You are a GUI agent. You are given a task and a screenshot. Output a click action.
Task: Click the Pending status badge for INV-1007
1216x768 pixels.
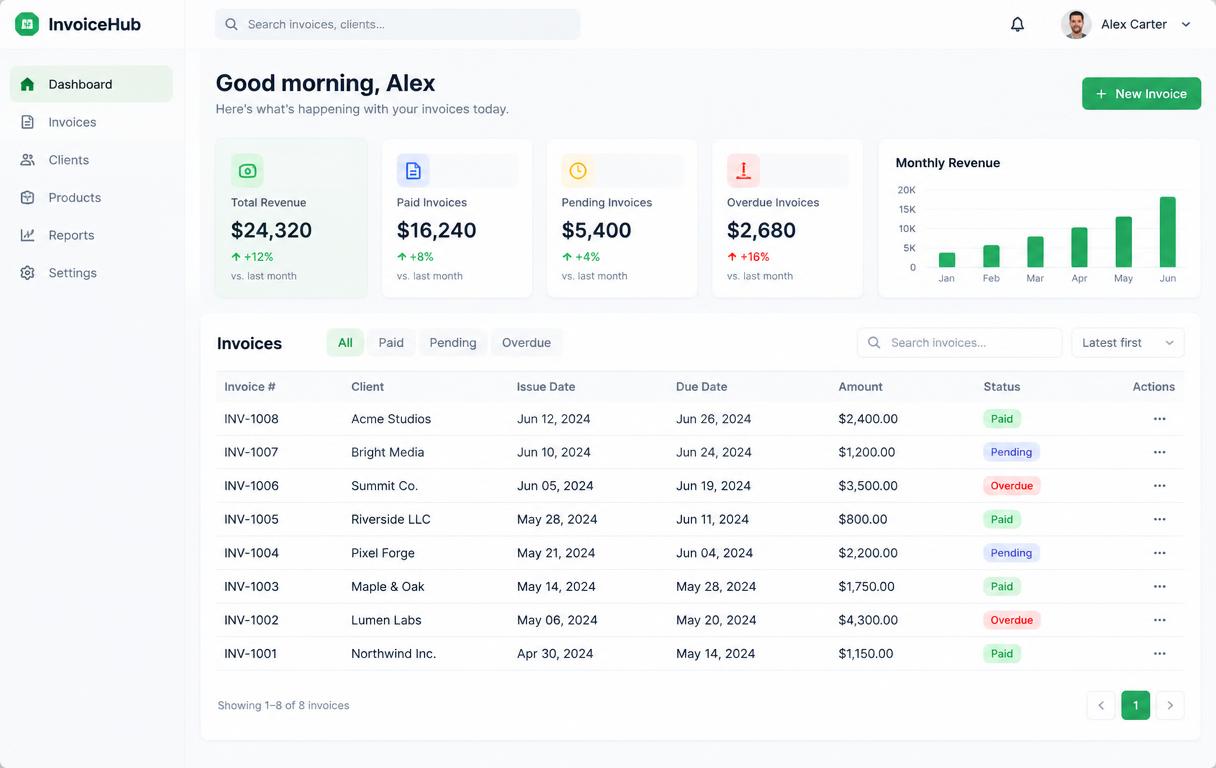click(1011, 452)
